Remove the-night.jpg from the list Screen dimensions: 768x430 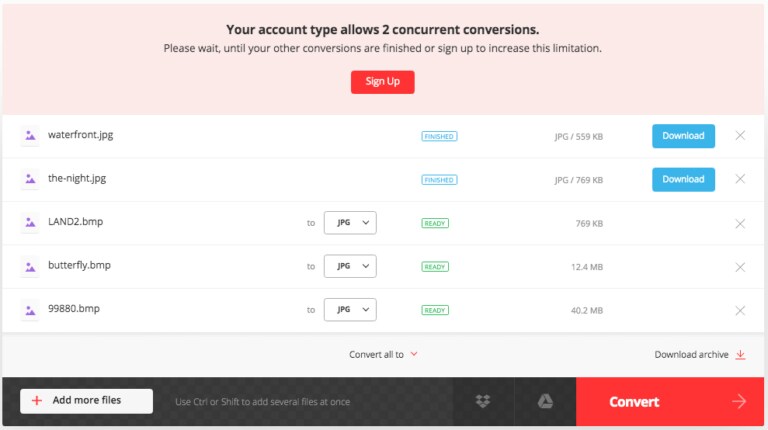(740, 179)
